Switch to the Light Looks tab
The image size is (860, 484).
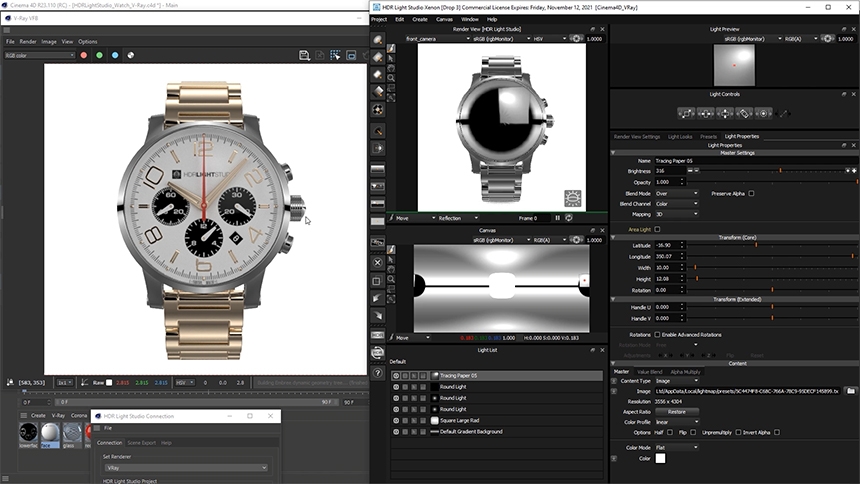(x=680, y=137)
